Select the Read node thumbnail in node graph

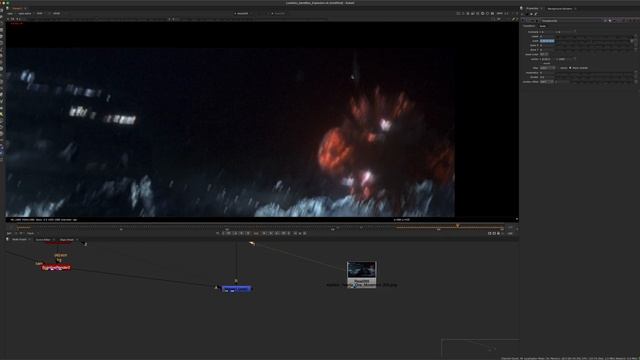click(x=361, y=271)
